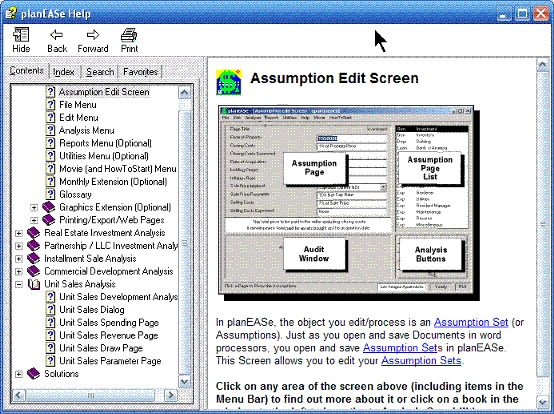Click the File Menu topic icon

click(51, 105)
